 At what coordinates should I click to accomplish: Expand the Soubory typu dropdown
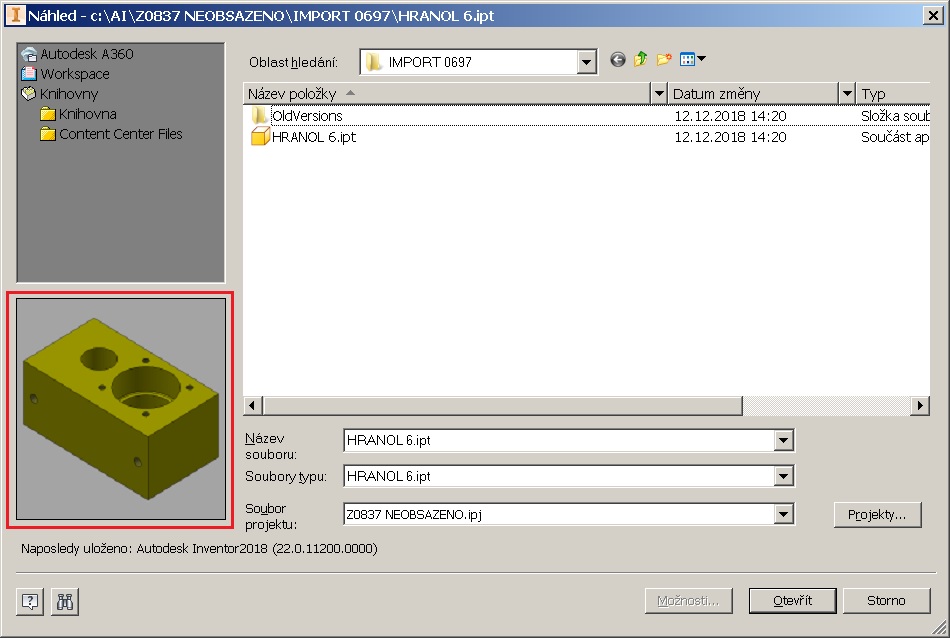point(784,476)
